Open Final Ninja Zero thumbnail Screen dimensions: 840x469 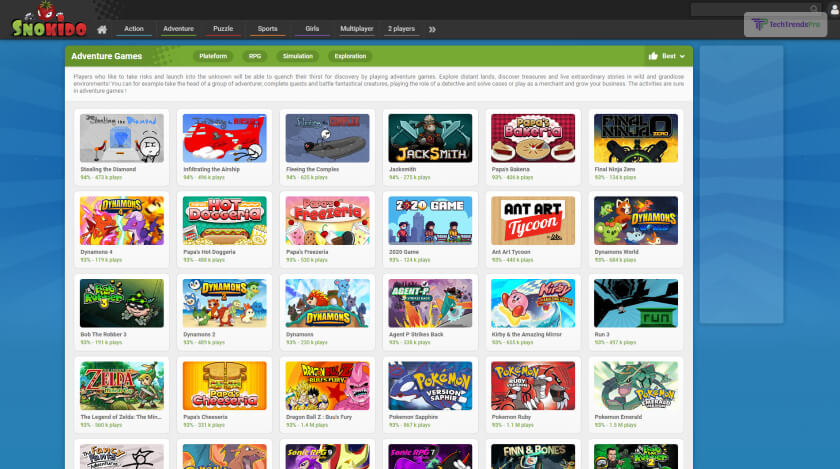[x=636, y=138]
